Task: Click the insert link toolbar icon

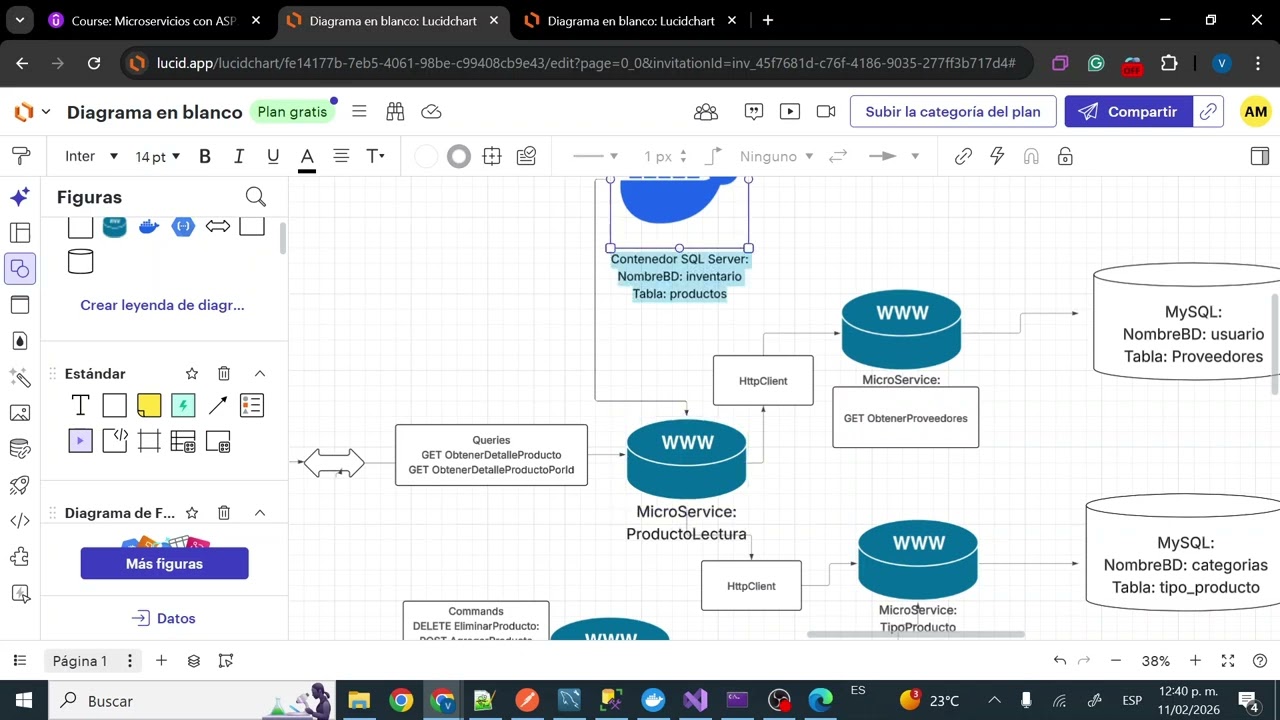Action: [963, 156]
